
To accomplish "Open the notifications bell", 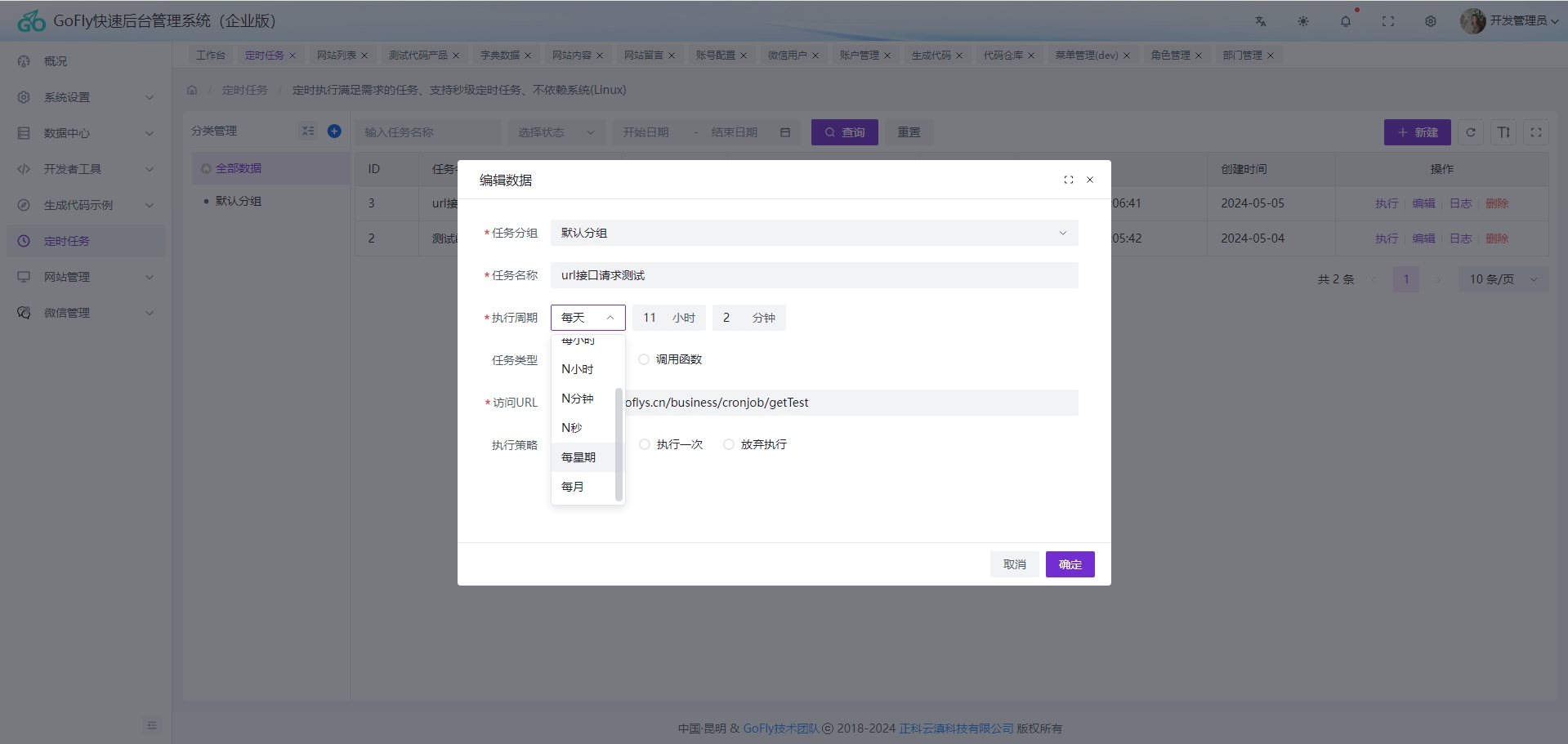I will (1346, 21).
